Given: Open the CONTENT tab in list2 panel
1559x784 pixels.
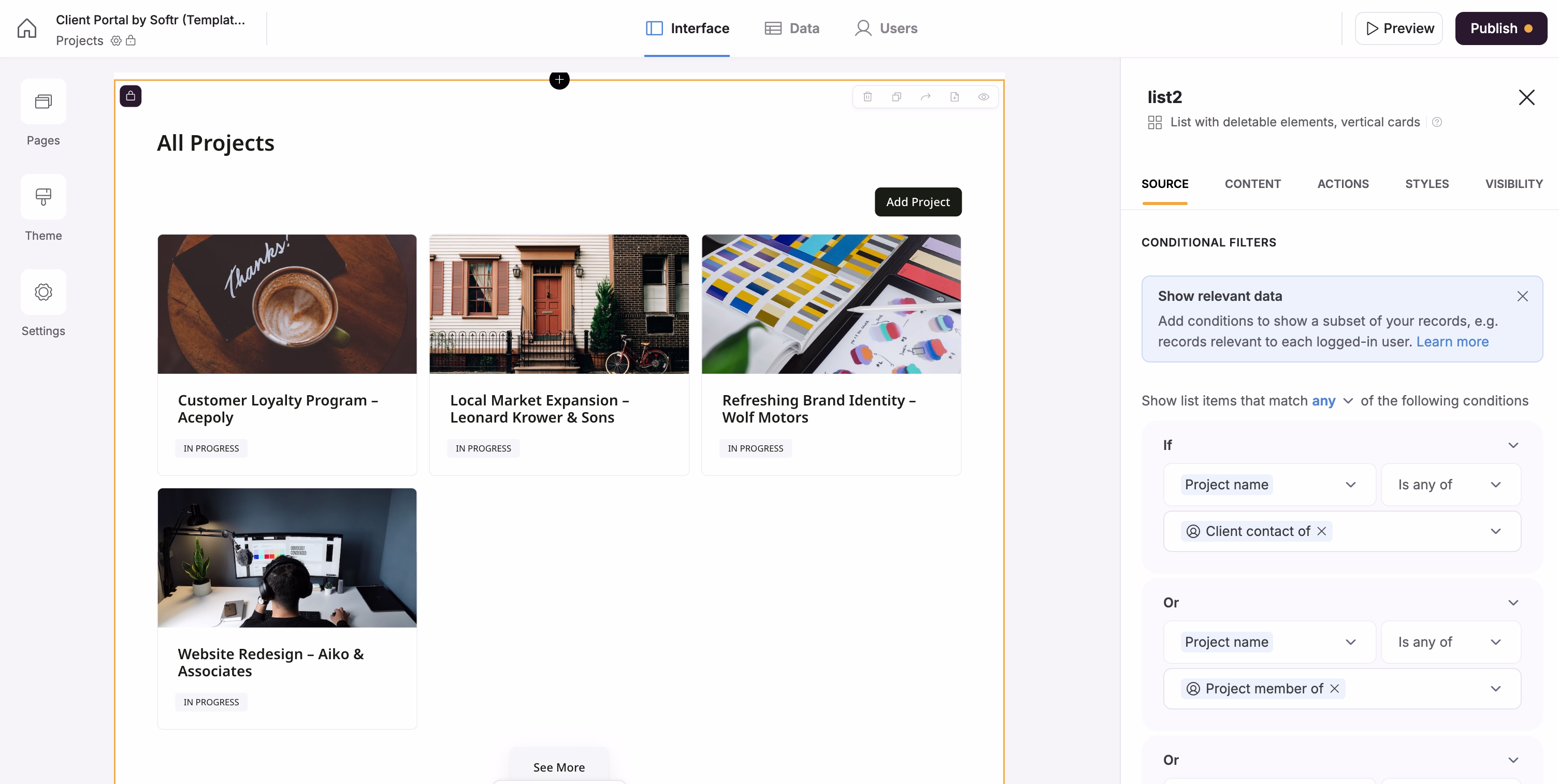Looking at the screenshot, I should (1253, 184).
